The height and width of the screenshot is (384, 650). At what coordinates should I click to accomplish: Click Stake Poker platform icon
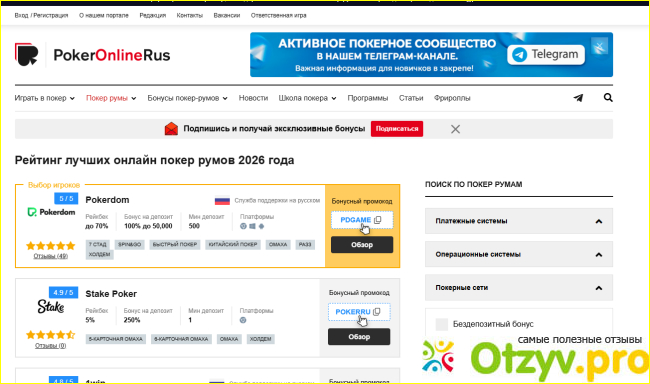[x=243, y=320]
